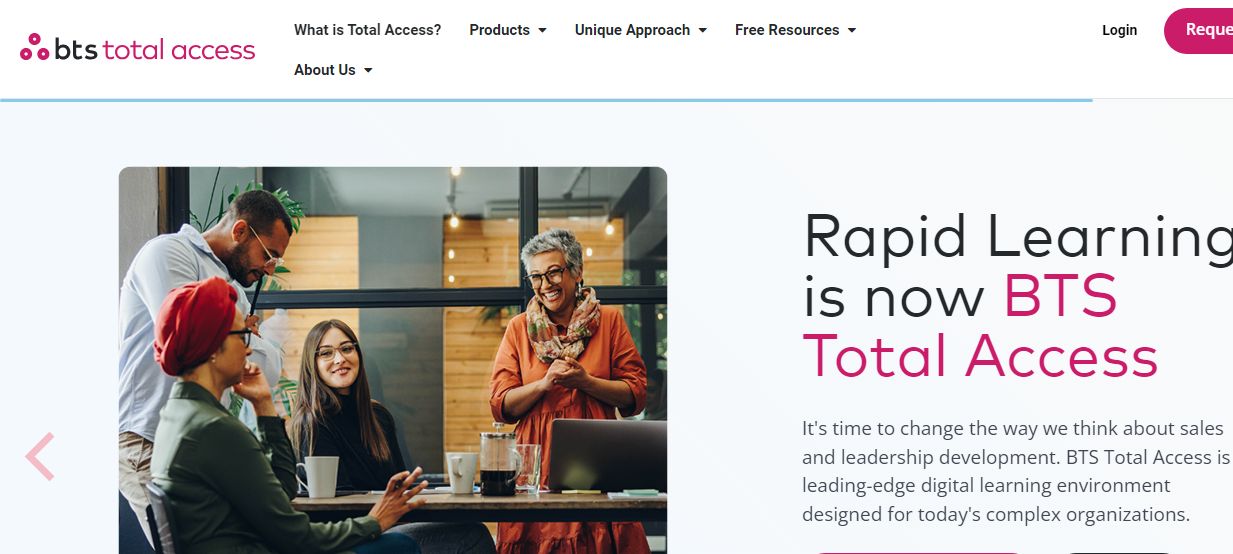This screenshot has height=554, width=1233.
Task: Click the pink Request button
Action: pos(1199,30)
